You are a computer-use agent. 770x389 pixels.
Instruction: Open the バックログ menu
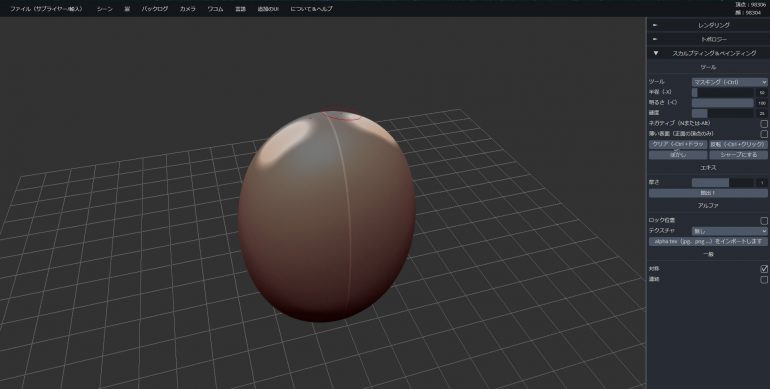click(x=155, y=9)
